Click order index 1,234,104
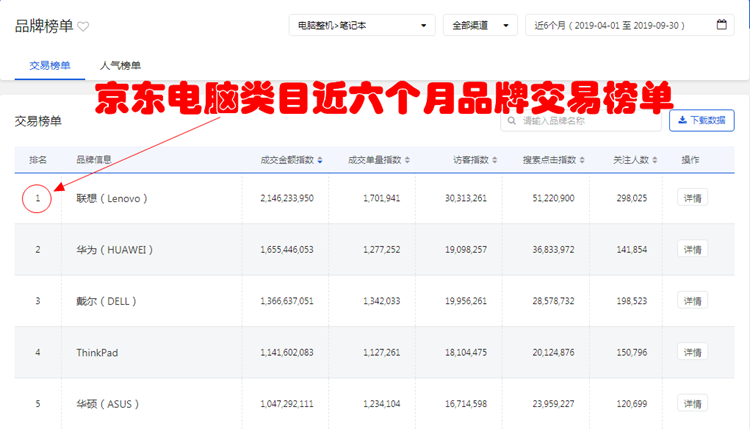The image size is (750, 429). [x=382, y=404]
